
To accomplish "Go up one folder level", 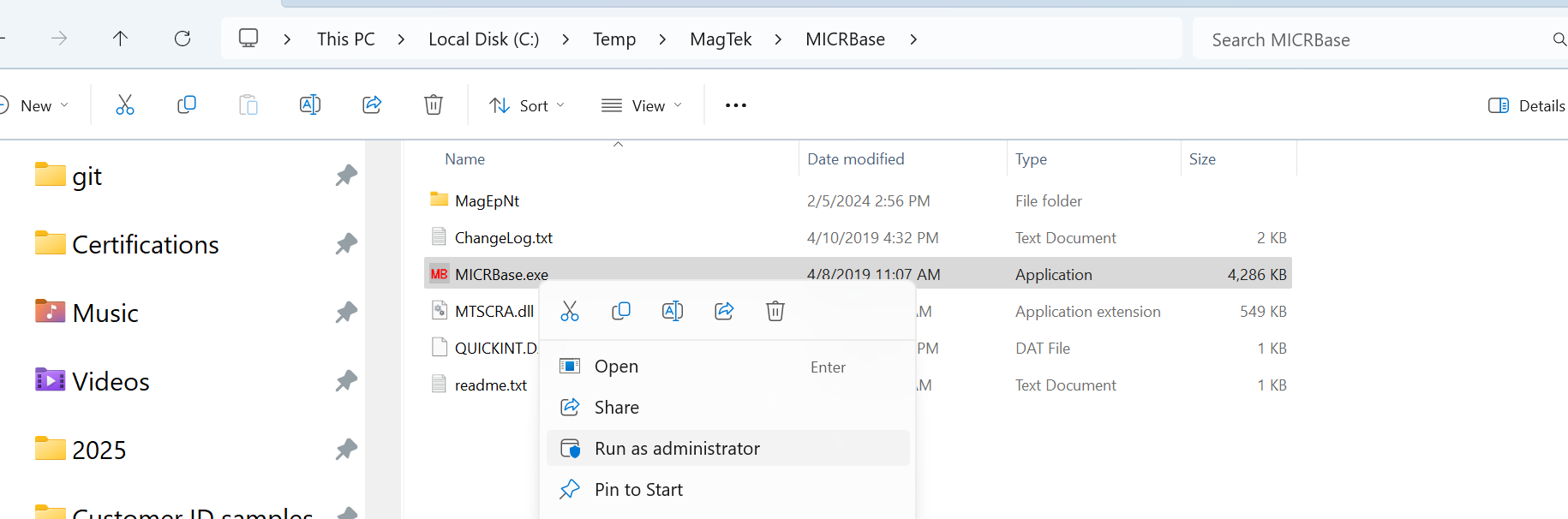I will point(121,39).
